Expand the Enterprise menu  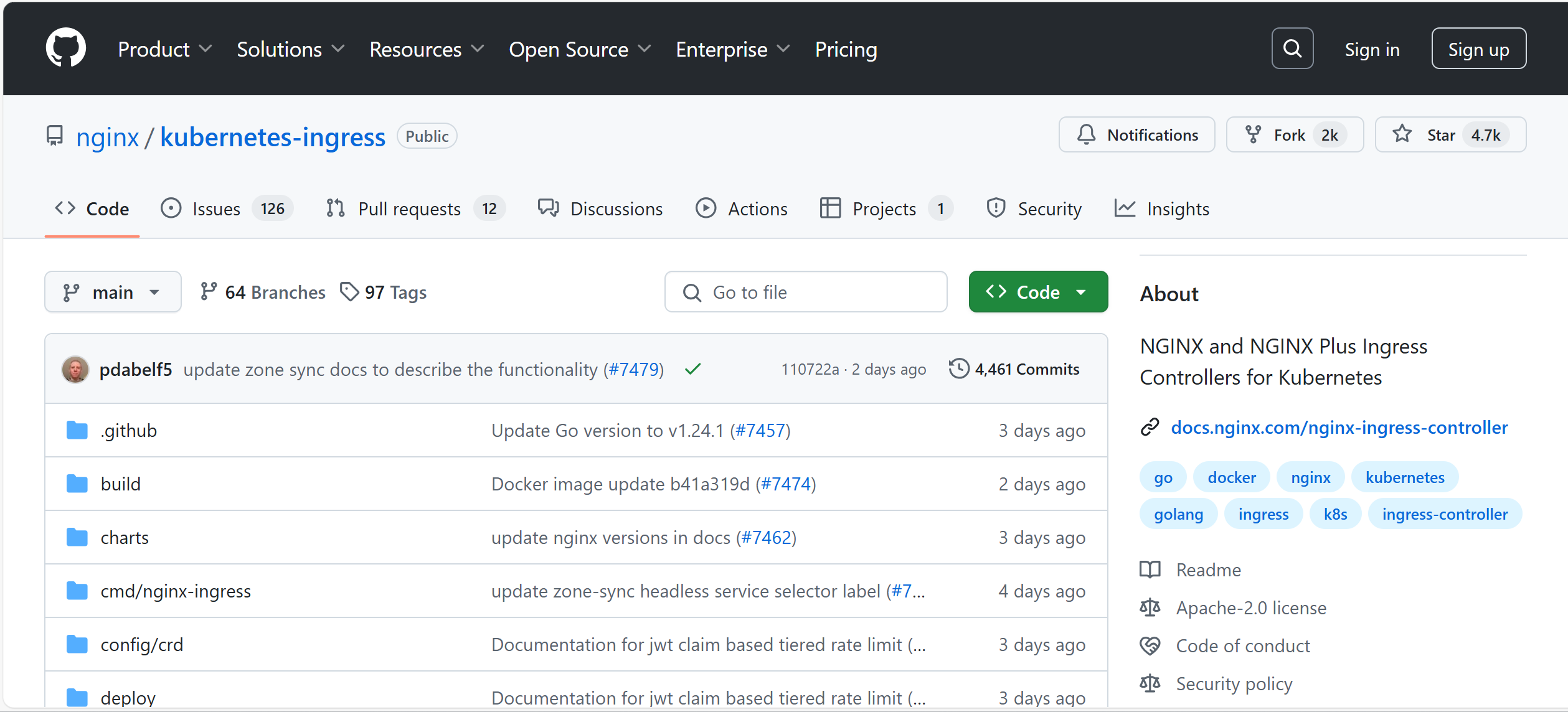click(733, 49)
